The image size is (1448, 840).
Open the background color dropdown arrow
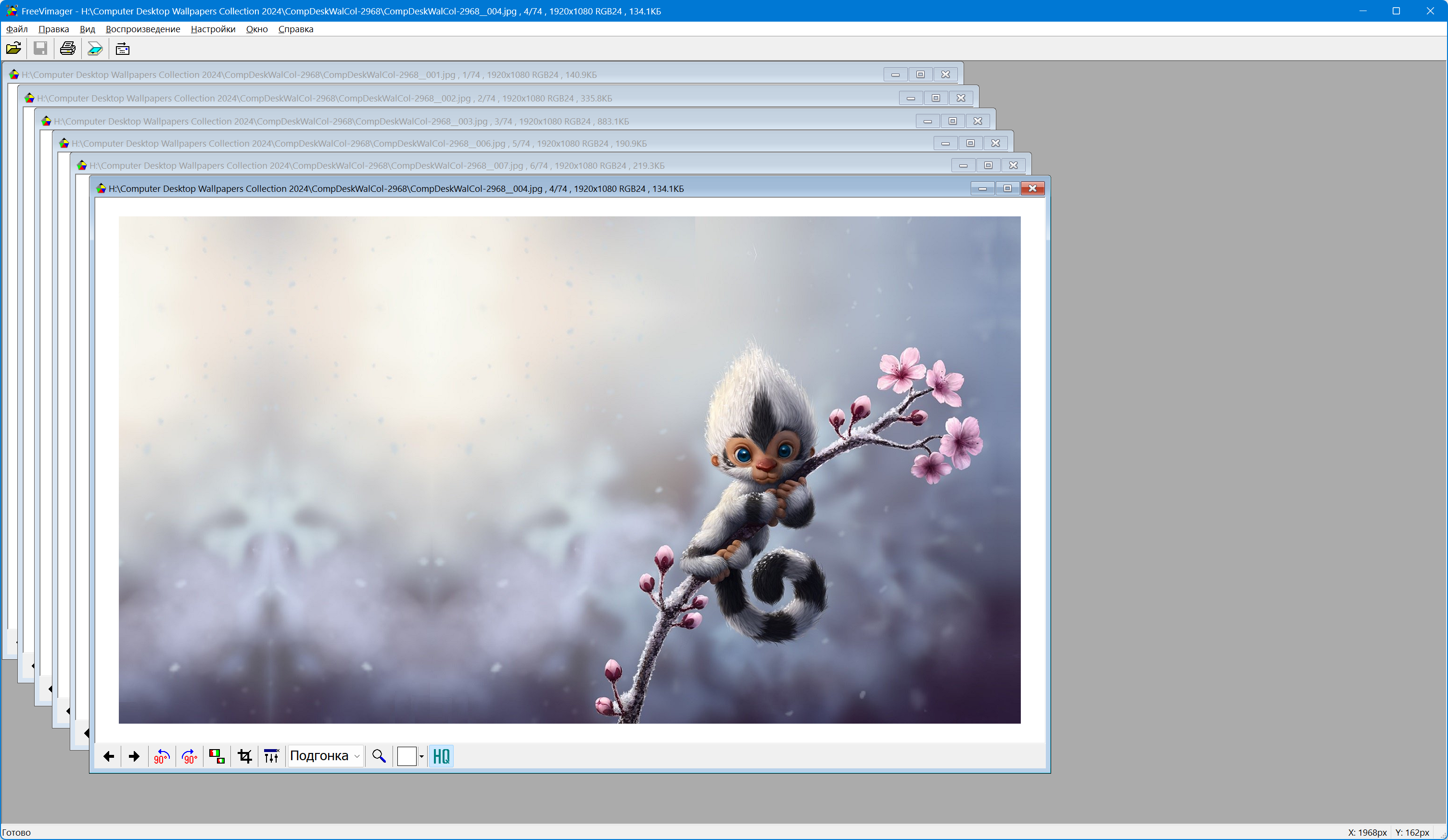pos(422,756)
